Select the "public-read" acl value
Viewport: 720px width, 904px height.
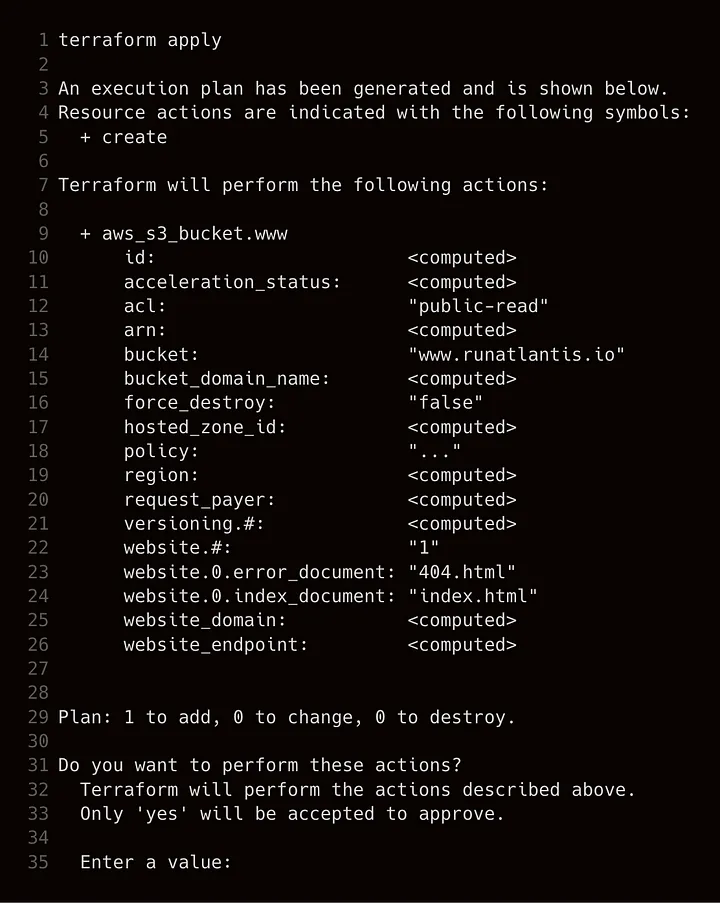(x=478, y=306)
